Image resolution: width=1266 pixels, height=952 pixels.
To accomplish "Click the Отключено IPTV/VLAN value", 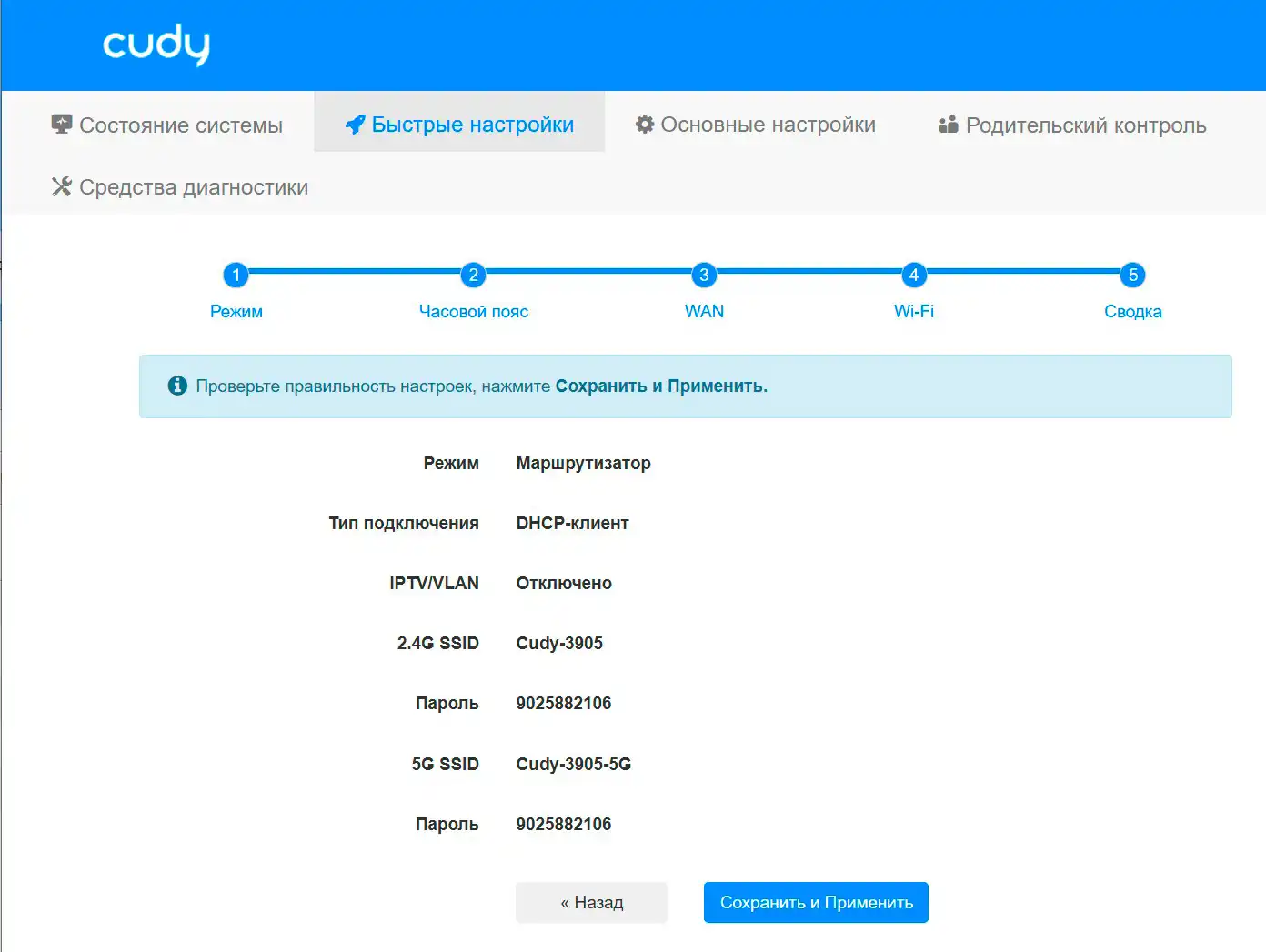I will (564, 583).
